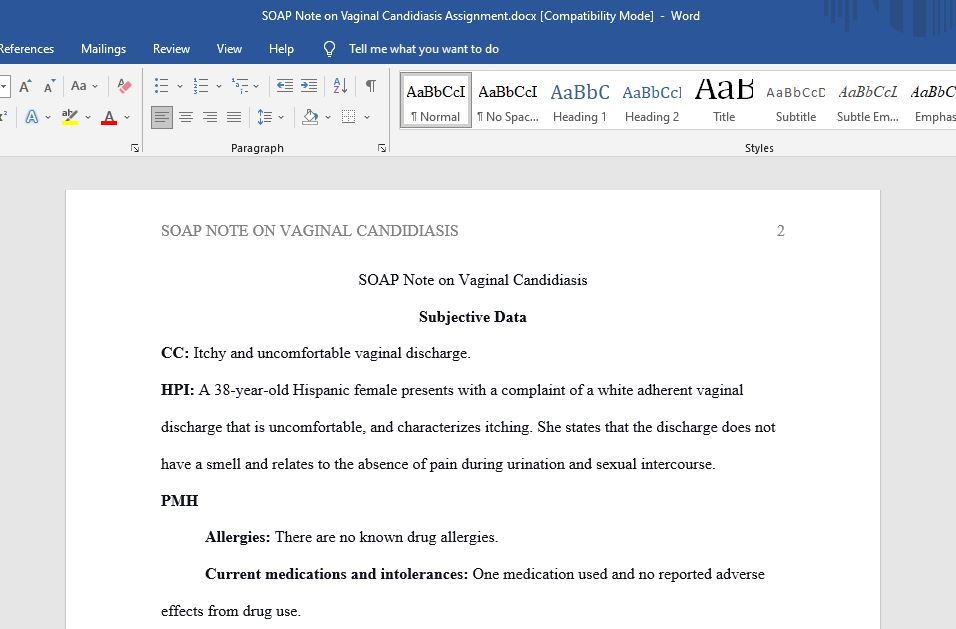The width and height of the screenshot is (956, 629).
Task: Click the Tell Me lightbulb icon
Action: point(329,49)
